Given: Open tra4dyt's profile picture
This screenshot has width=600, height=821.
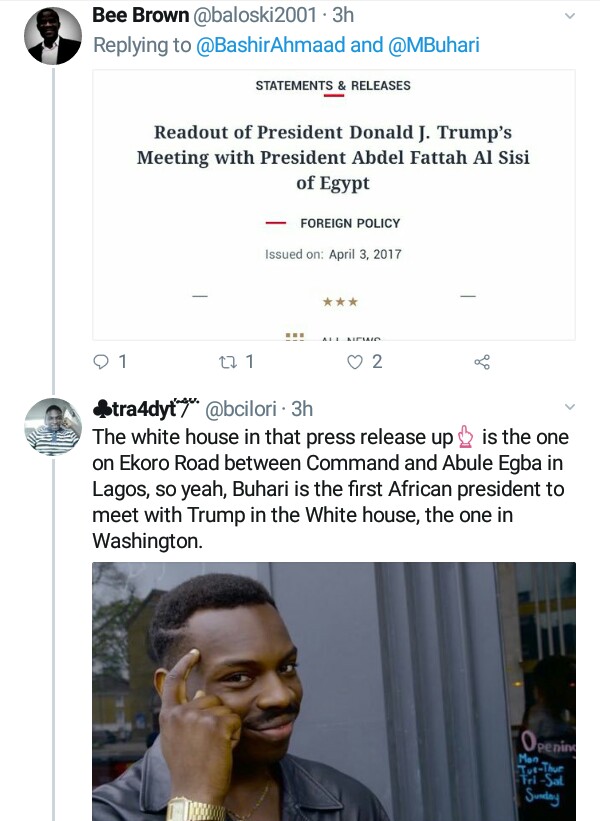Looking at the screenshot, I should point(53,426).
